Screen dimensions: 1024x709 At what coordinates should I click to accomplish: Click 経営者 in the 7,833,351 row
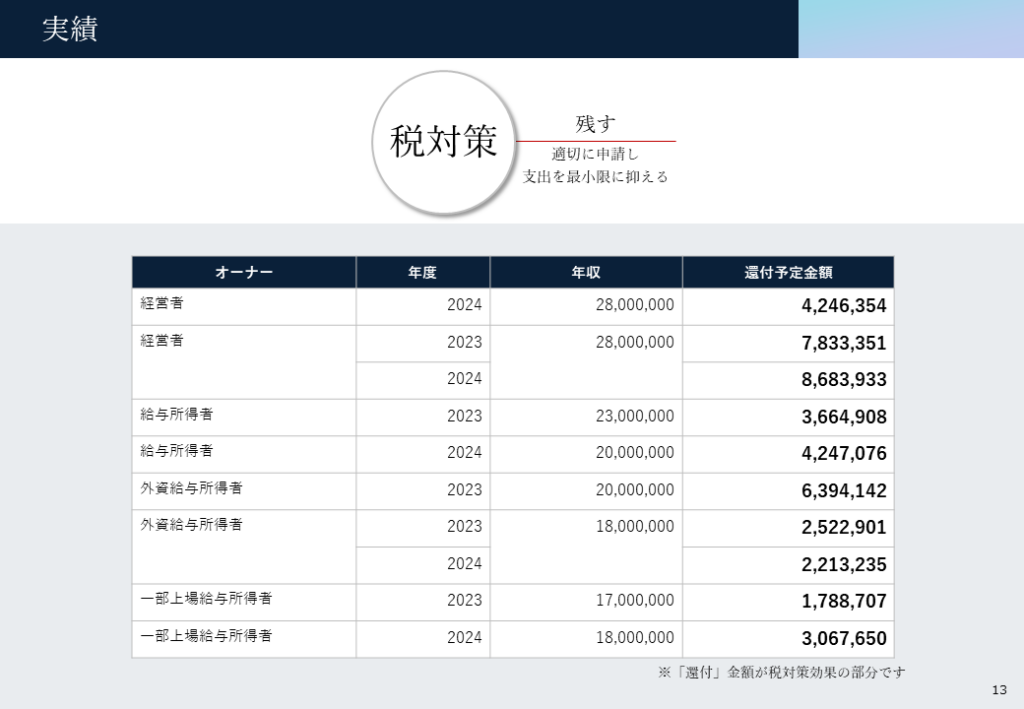(x=162, y=340)
